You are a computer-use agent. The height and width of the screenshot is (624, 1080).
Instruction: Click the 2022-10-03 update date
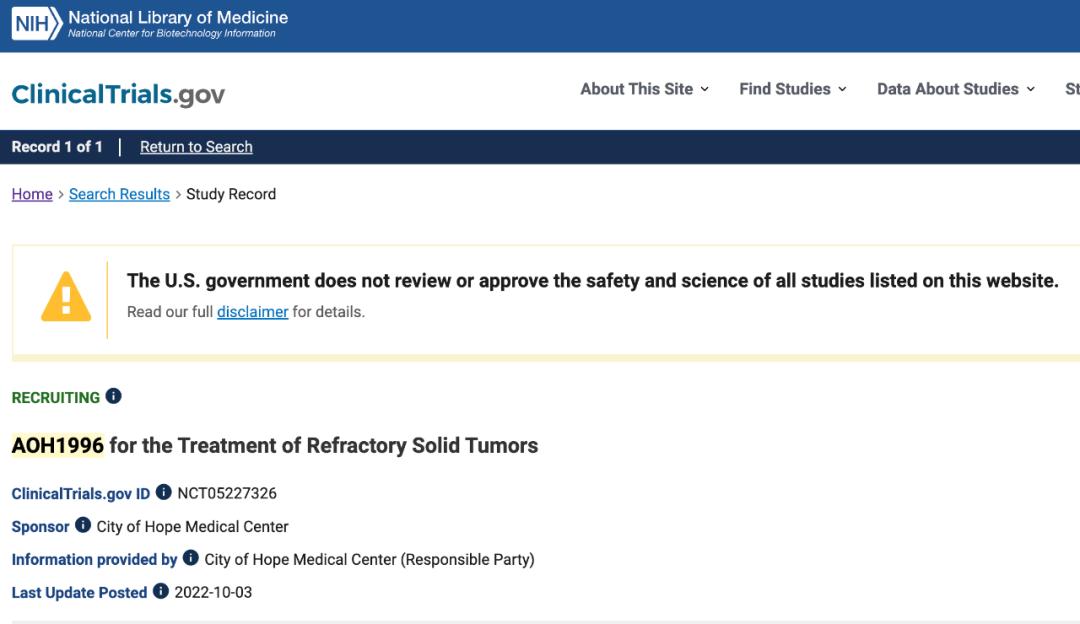point(214,592)
